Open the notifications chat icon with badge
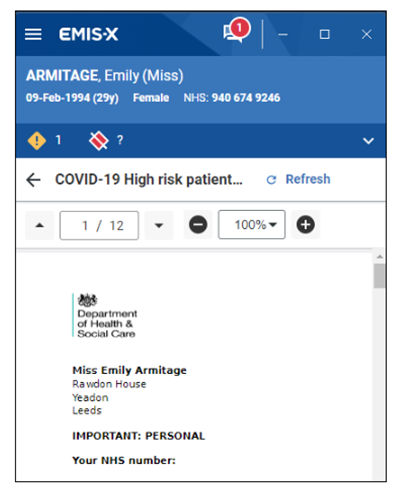Image resolution: width=404 pixels, height=491 pixels. [236, 31]
